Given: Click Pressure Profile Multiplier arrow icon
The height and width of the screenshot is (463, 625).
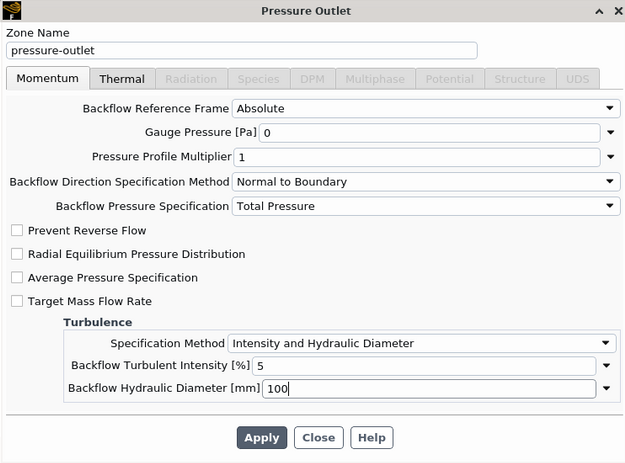Looking at the screenshot, I should (609, 157).
